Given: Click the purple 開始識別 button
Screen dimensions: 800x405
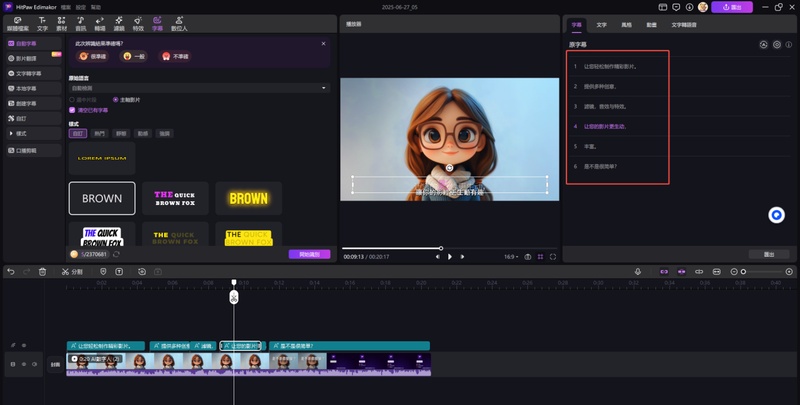Looking at the screenshot, I should point(309,254).
